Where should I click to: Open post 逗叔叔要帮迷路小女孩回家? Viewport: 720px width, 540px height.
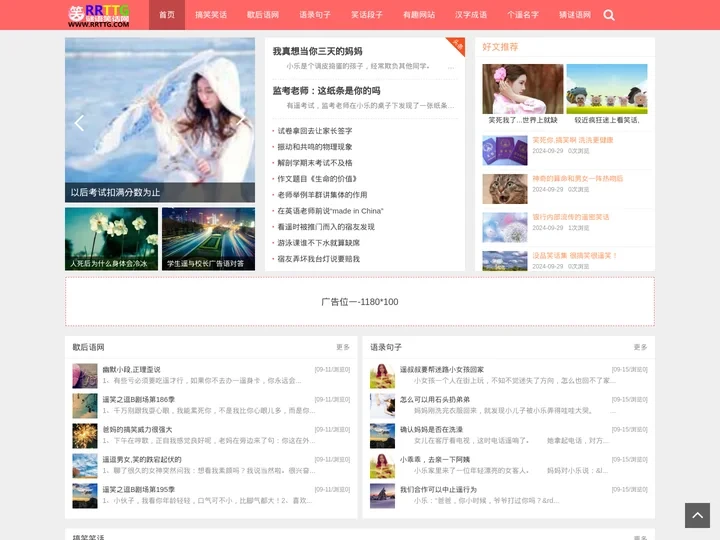coord(442,370)
